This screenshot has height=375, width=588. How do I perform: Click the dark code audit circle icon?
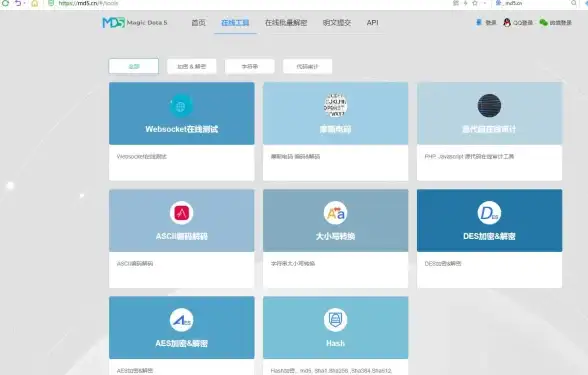pos(489,106)
